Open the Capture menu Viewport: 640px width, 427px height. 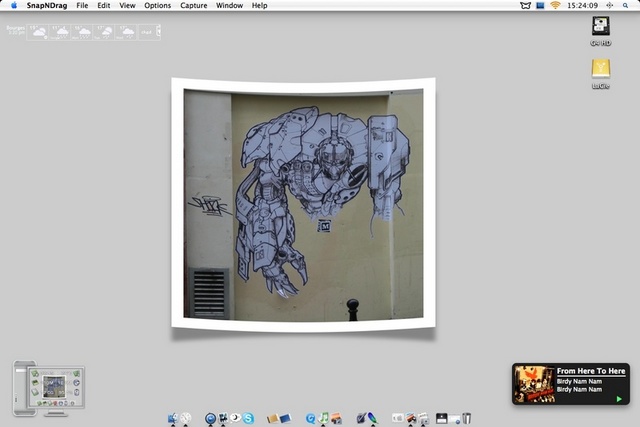(x=193, y=5)
